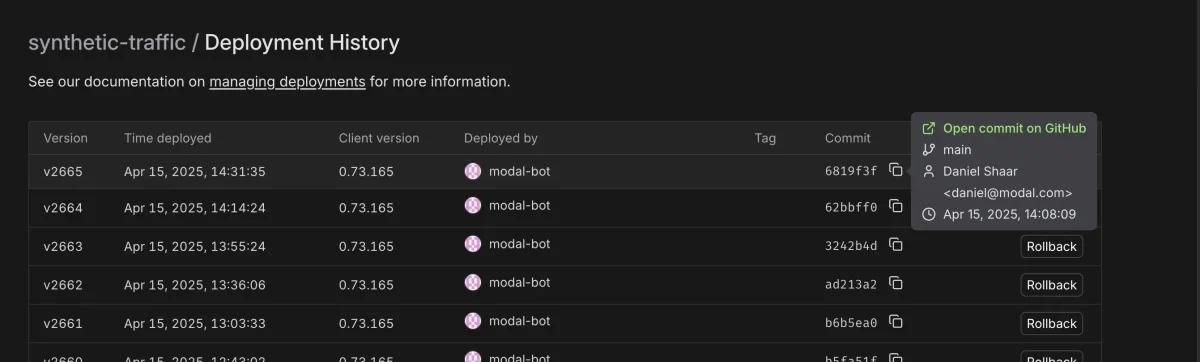Click tooltip date Apr 15, 2025, 14:08:09
The height and width of the screenshot is (362, 1200).
[1009, 214]
